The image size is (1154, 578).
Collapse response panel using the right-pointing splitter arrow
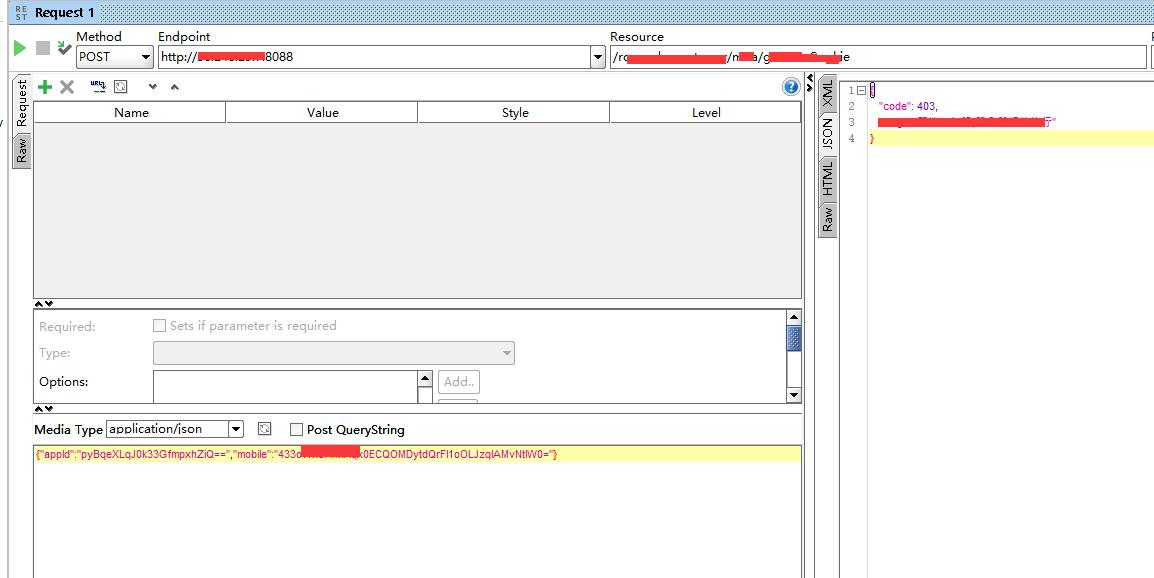pyautogui.click(x=810, y=88)
